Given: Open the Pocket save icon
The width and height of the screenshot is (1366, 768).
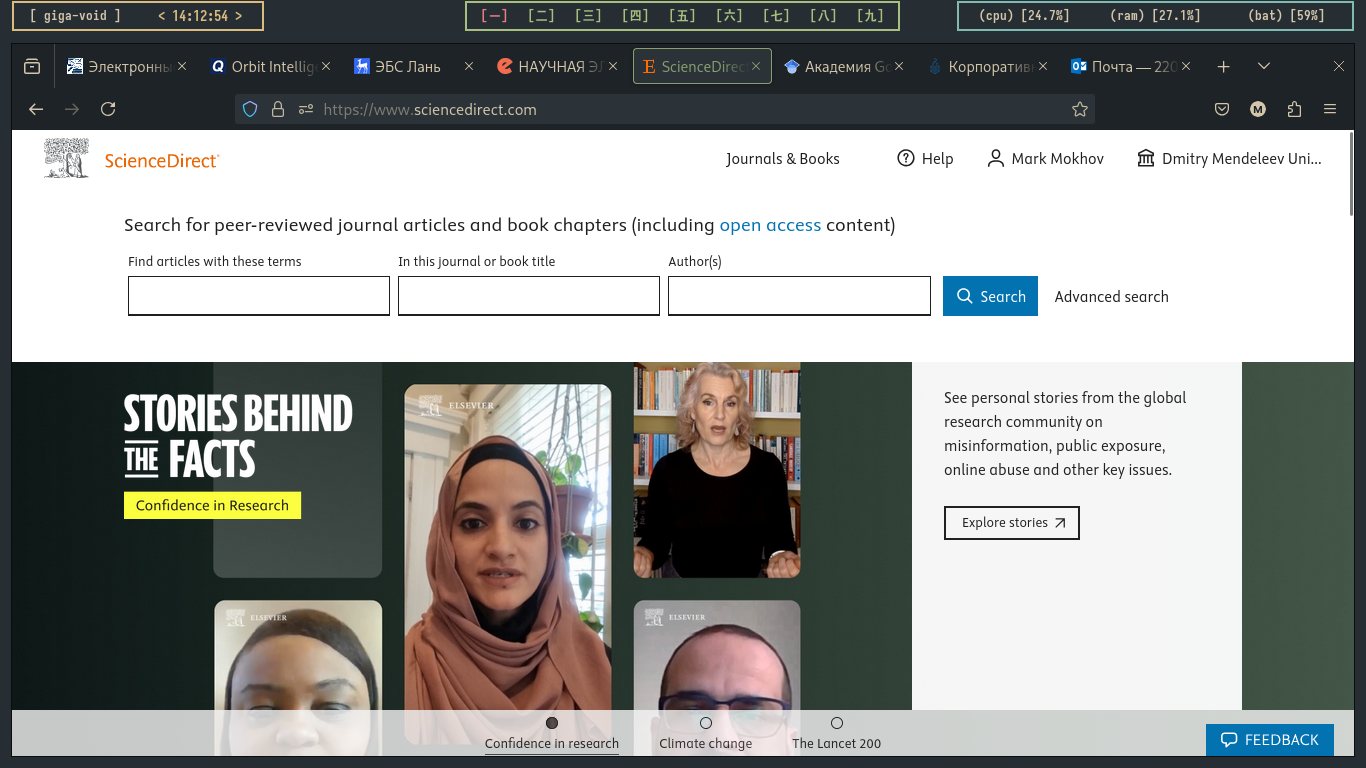Looking at the screenshot, I should [1222, 109].
